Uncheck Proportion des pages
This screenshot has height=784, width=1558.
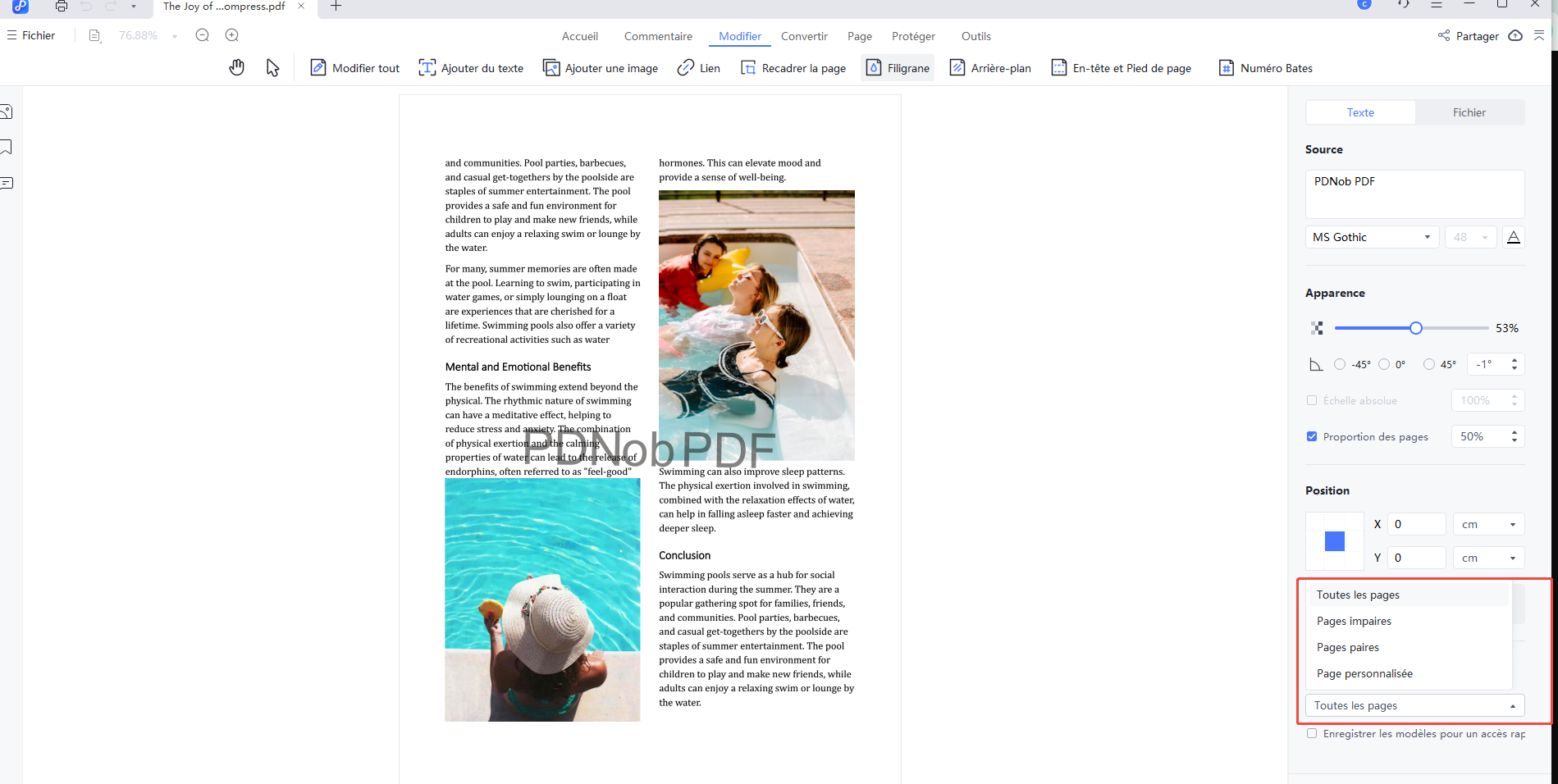tap(1312, 436)
